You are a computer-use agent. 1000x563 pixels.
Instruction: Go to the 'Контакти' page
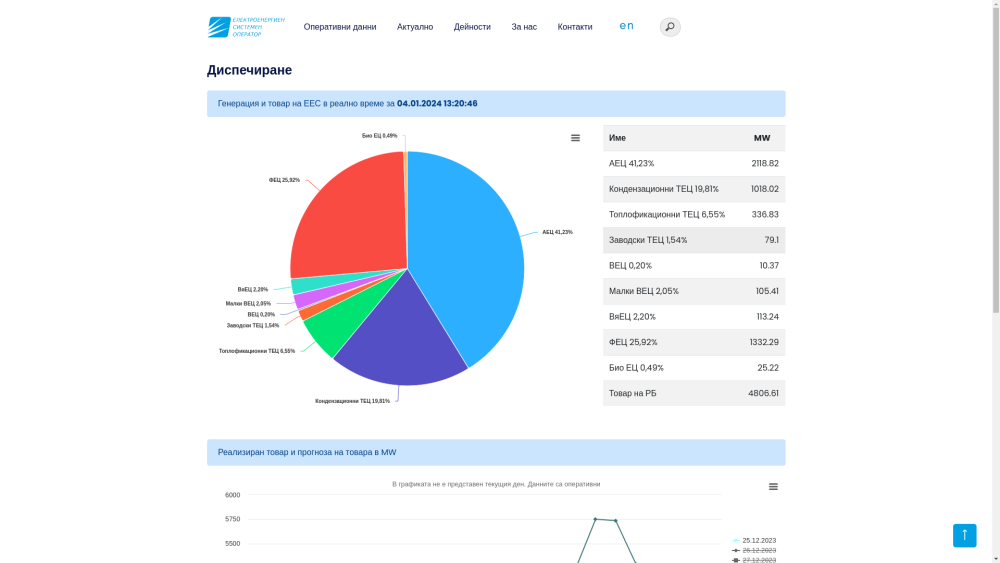click(x=575, y=27)
